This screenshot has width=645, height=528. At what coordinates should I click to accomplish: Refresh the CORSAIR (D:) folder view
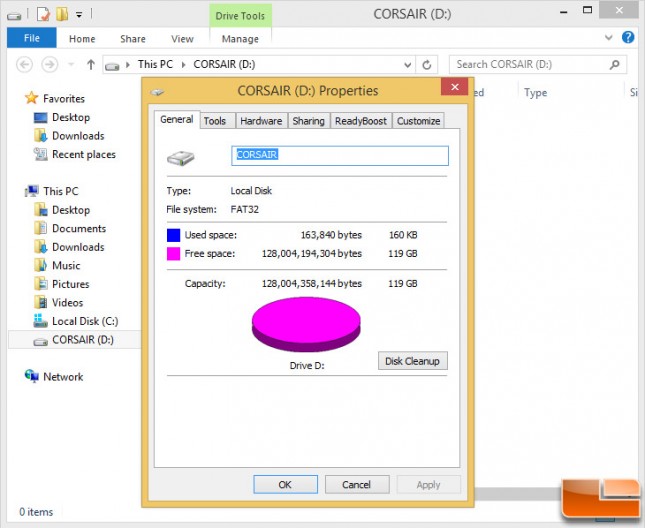click(427, 65)
